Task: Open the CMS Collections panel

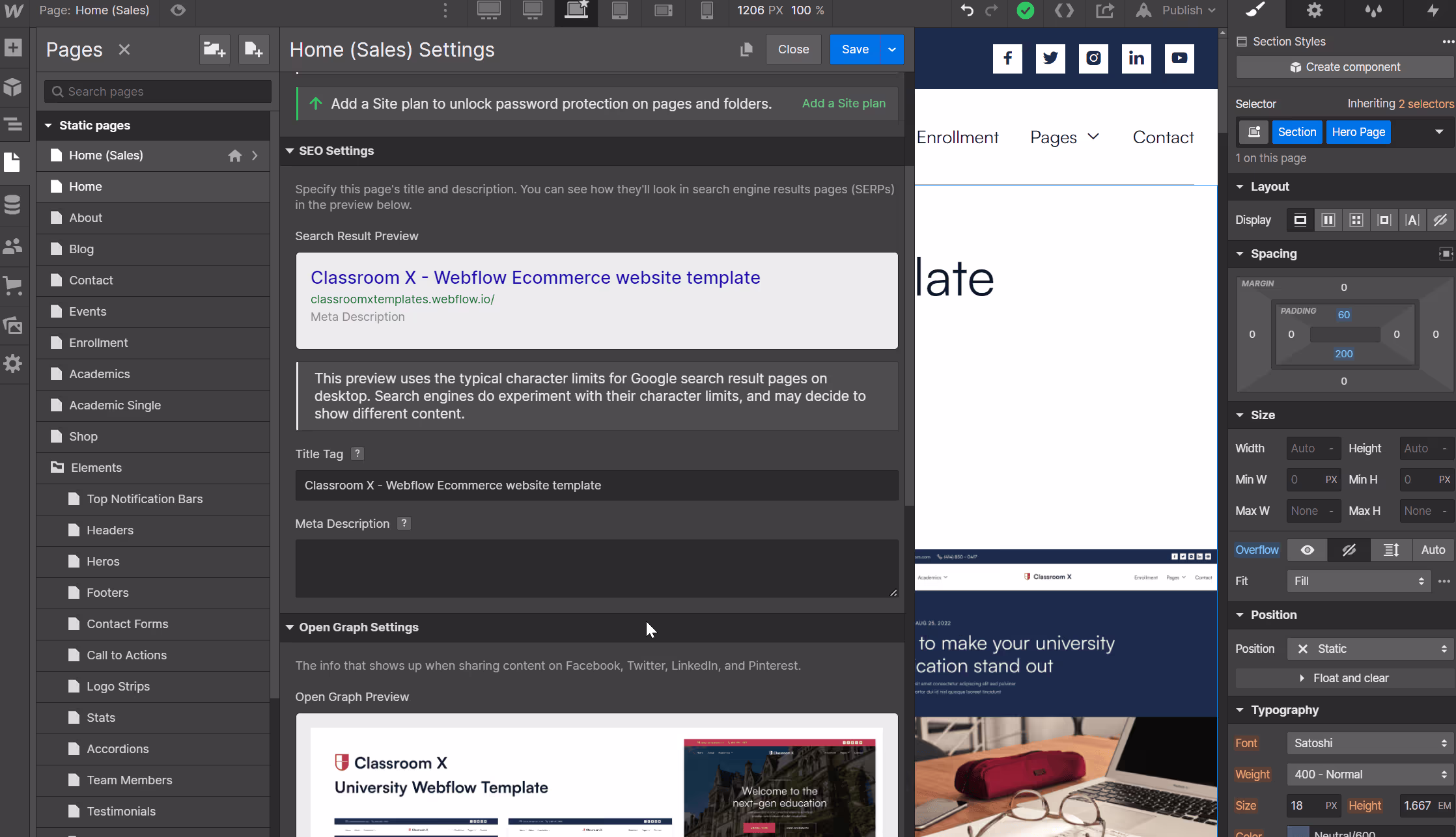Action: coord(14,204)
